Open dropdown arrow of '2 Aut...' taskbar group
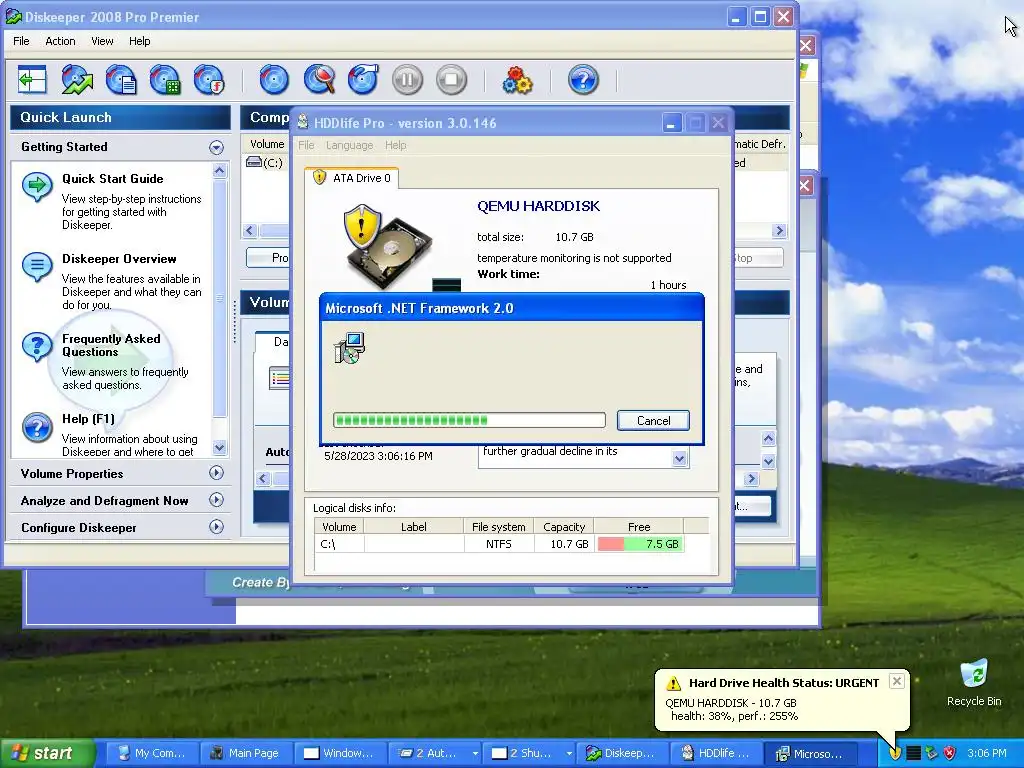 pyautogui.click(x=475, y=754)
